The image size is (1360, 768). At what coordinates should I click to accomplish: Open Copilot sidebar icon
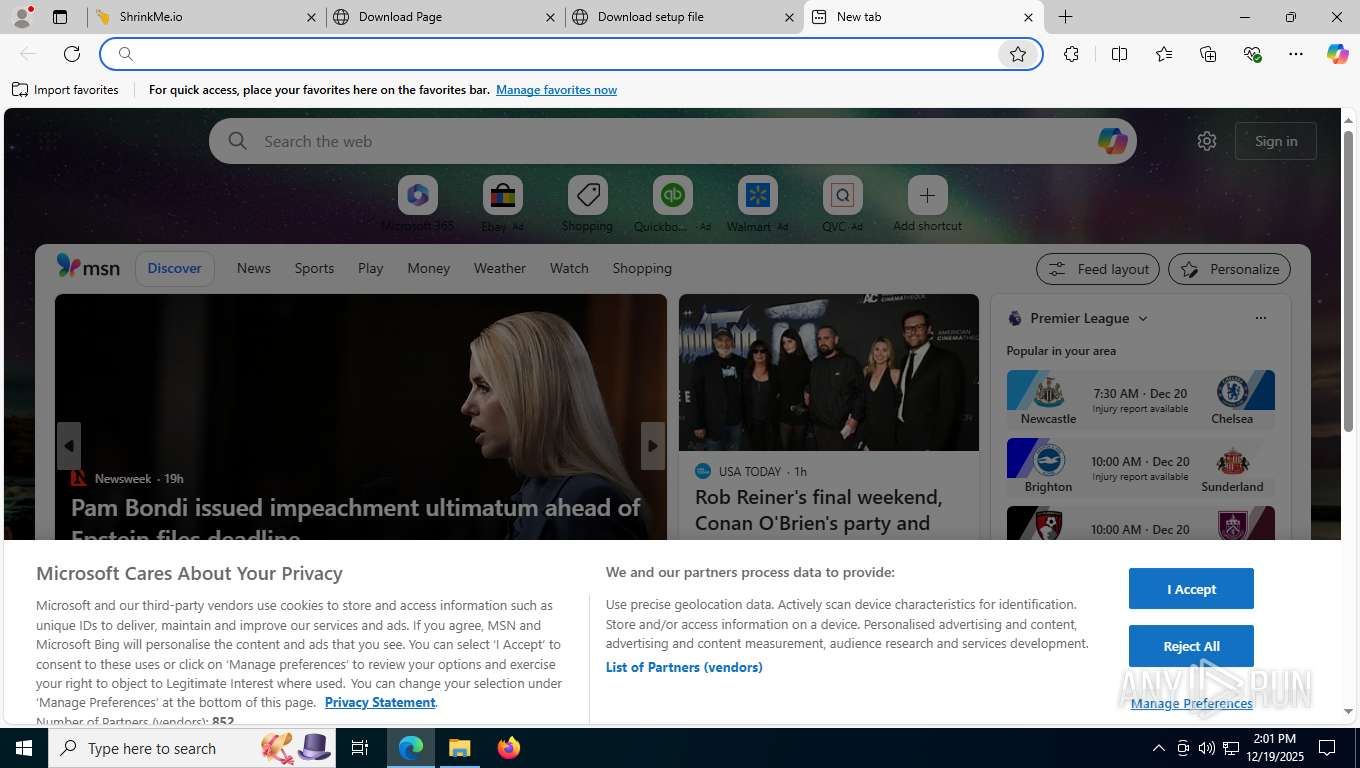point(1338,54)
